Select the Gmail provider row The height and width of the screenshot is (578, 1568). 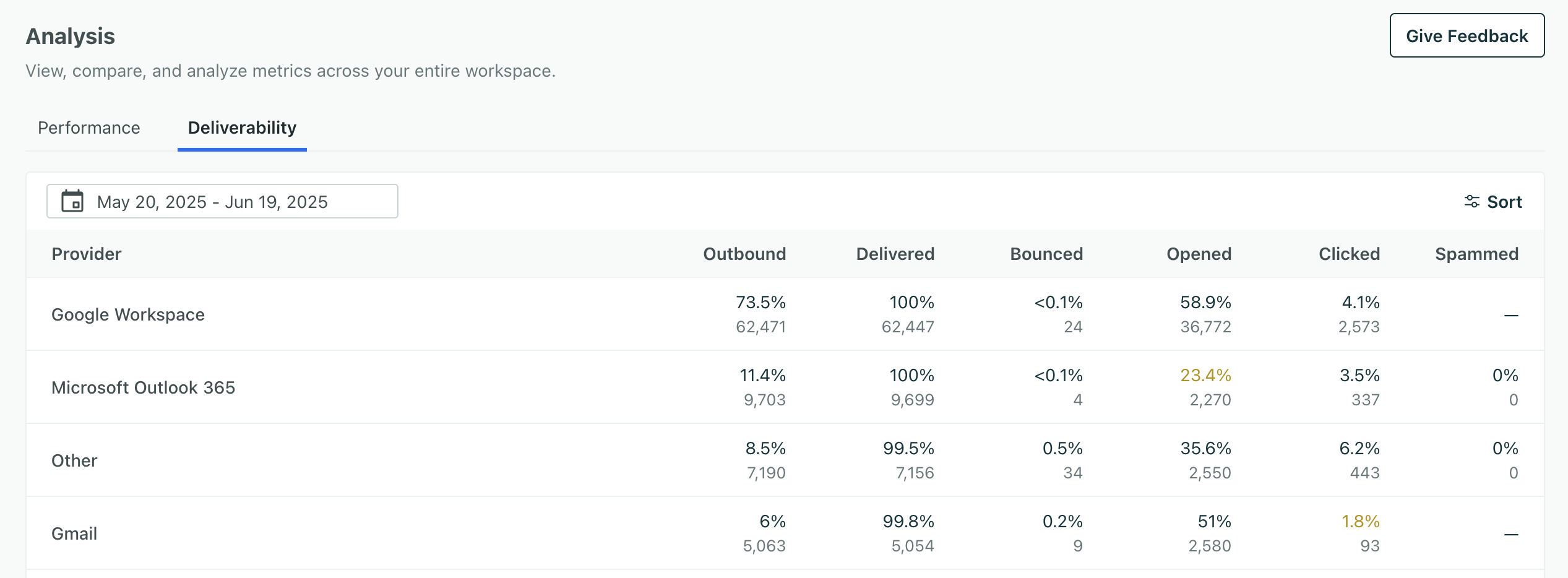[785, 533]
